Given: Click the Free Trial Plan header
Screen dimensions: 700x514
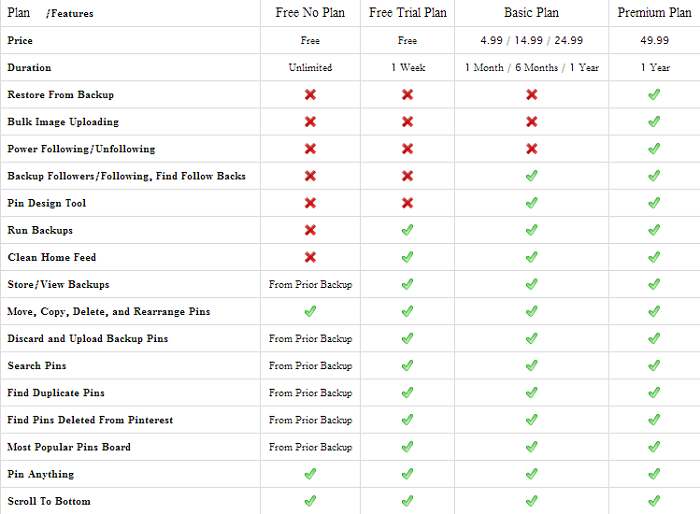Looking at the screenshot, I should [407, 13].
